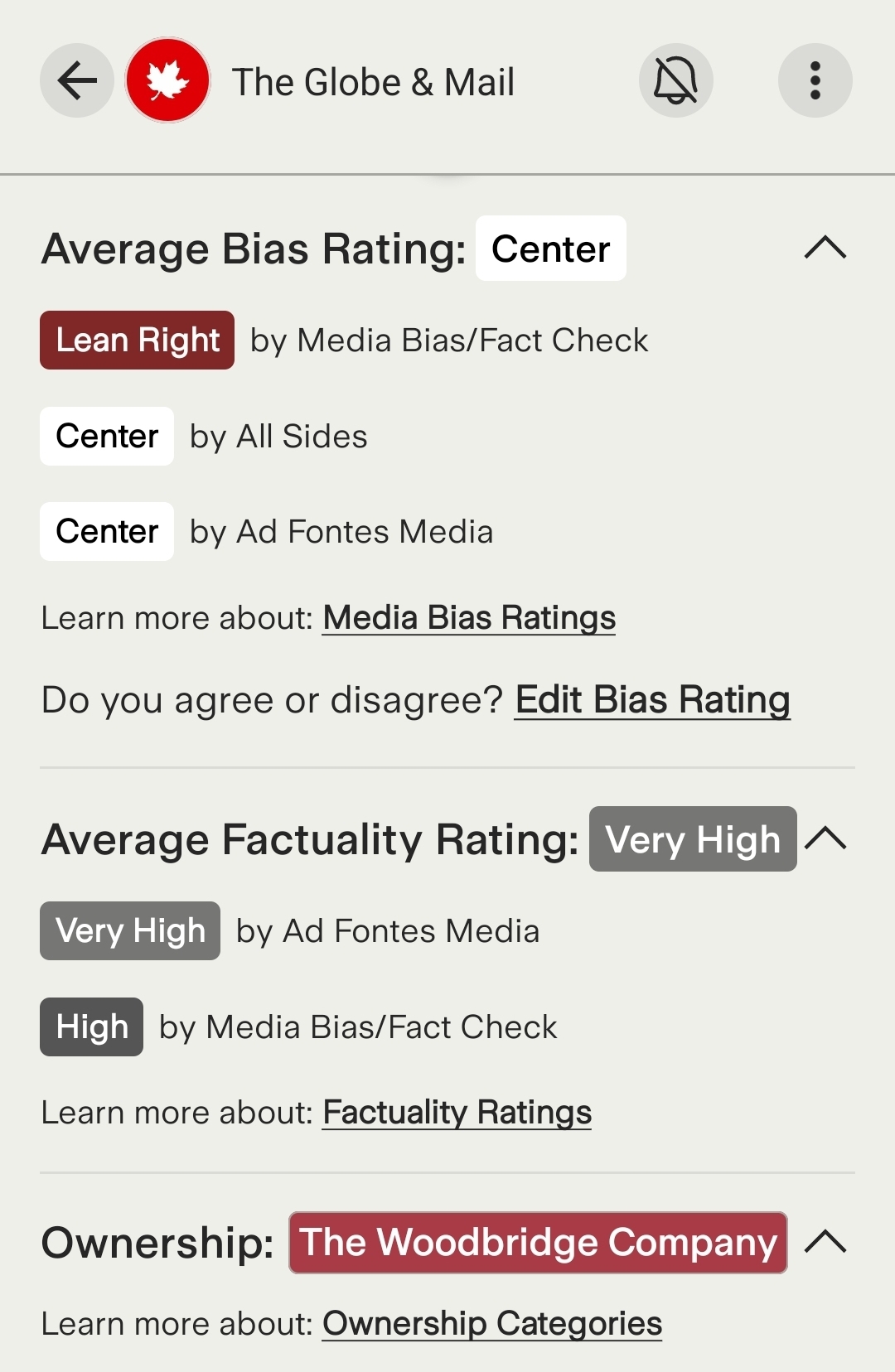Tap Very High badge by Ad Fontes Media
The height and width of the screenshot is (1372, 895).
[x=130, y=931]
